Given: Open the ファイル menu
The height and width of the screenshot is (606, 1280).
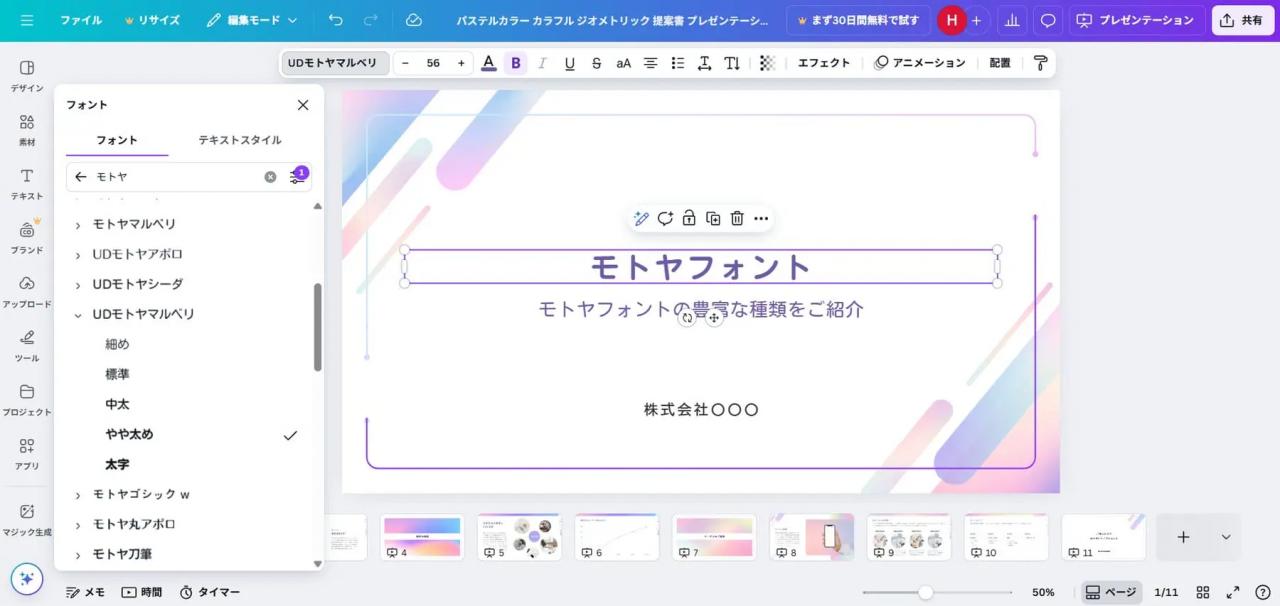Looking at the screenshot, I should click(80, 20).
